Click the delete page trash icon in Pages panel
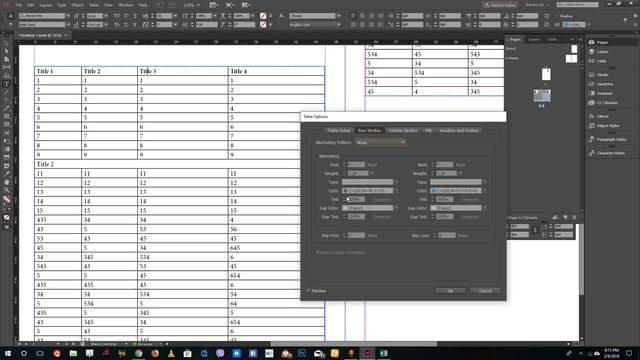Screen dimensions: 640x360 coord(574,218)
